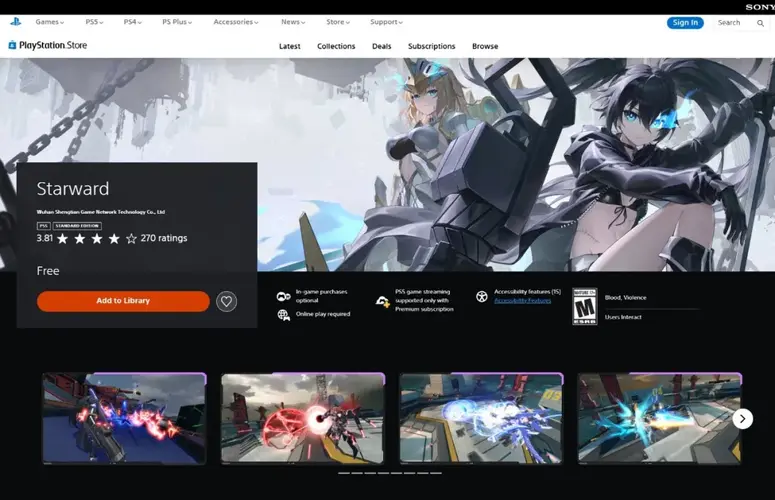This screenshot has width=775, height=500.
Task: Click the star rating icons
Action: click(96, 239)
